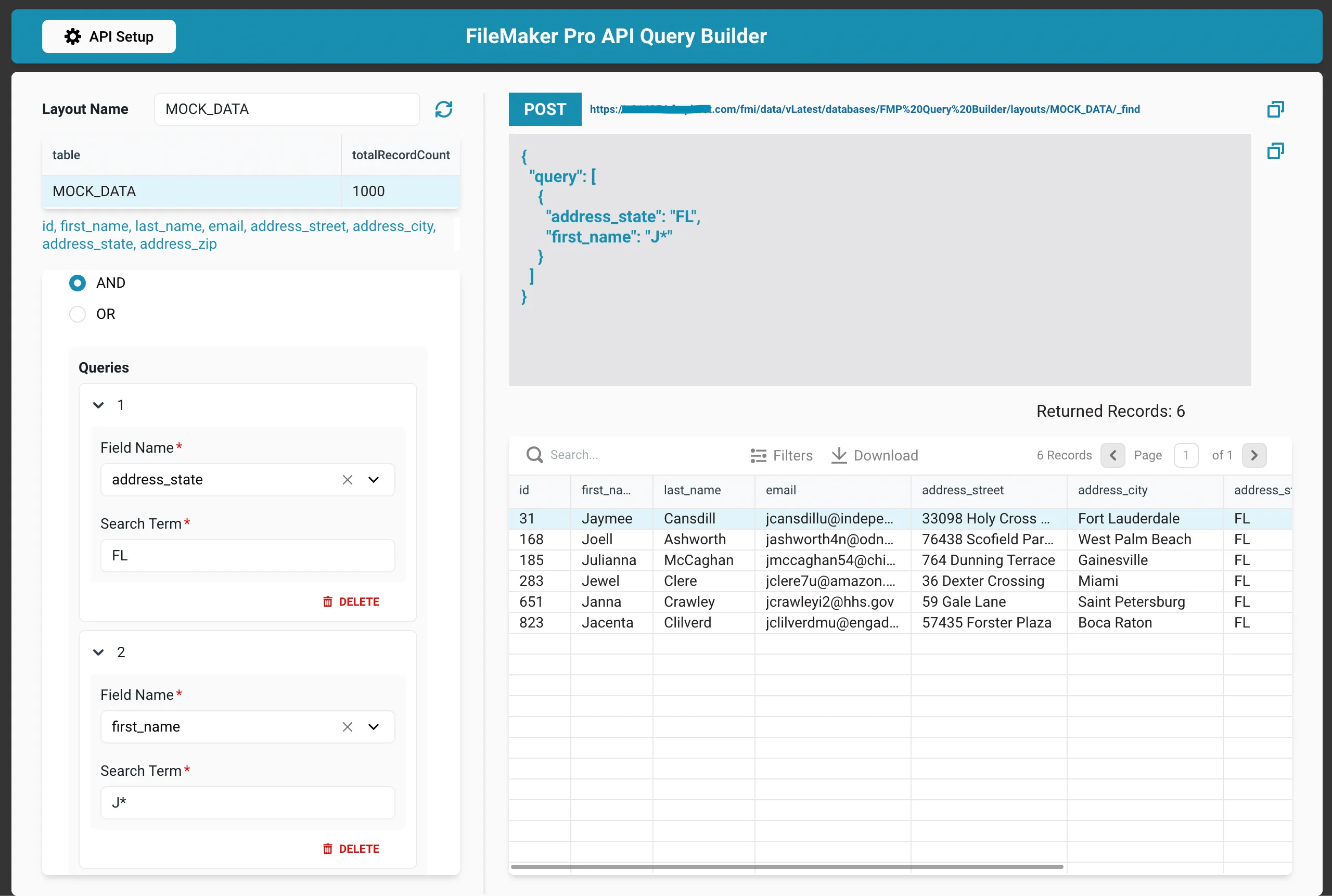
Task: Go to next results page
Action: [x=1254, y=455]
